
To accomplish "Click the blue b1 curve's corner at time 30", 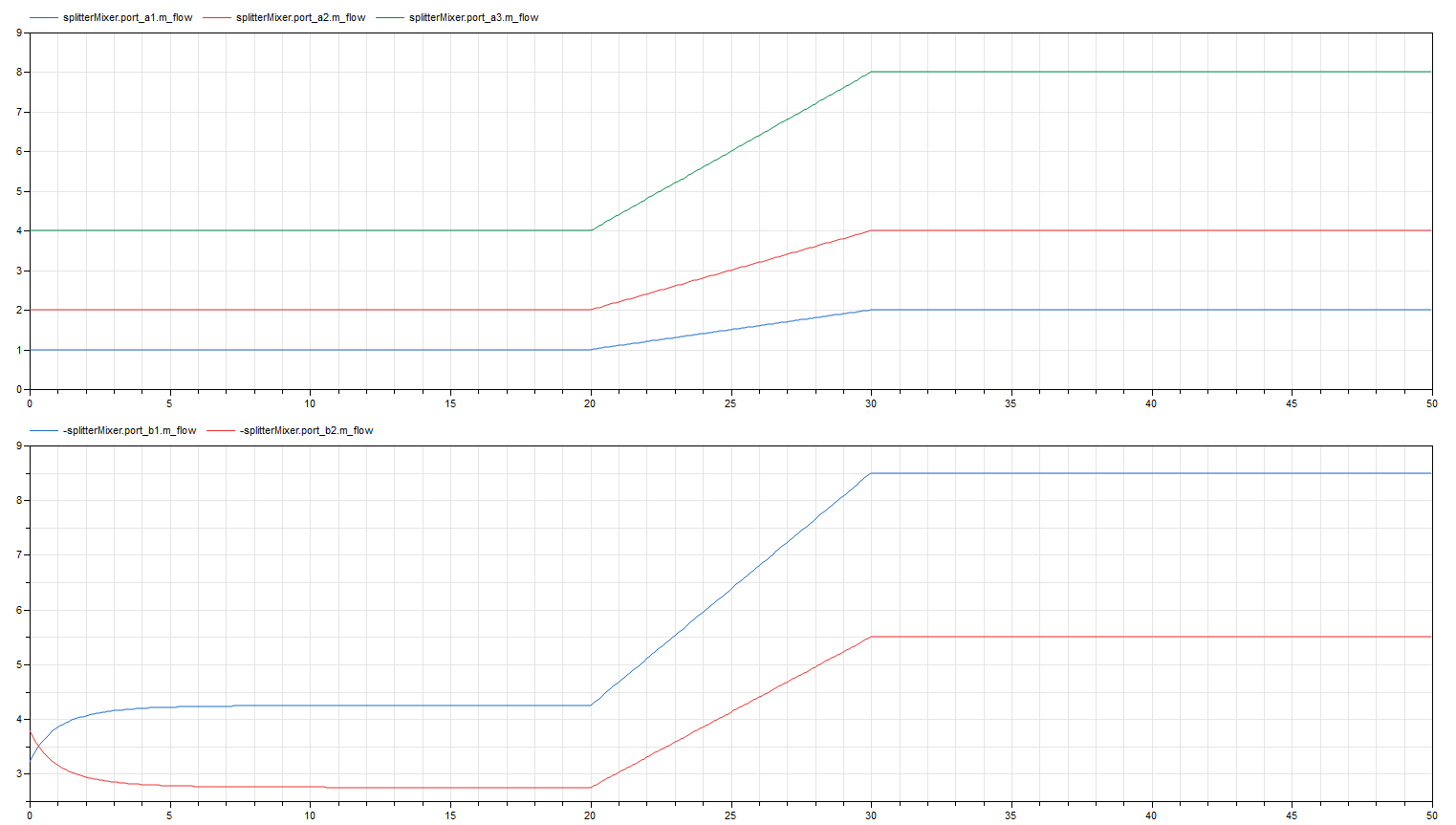I will [x=870, y=473].
